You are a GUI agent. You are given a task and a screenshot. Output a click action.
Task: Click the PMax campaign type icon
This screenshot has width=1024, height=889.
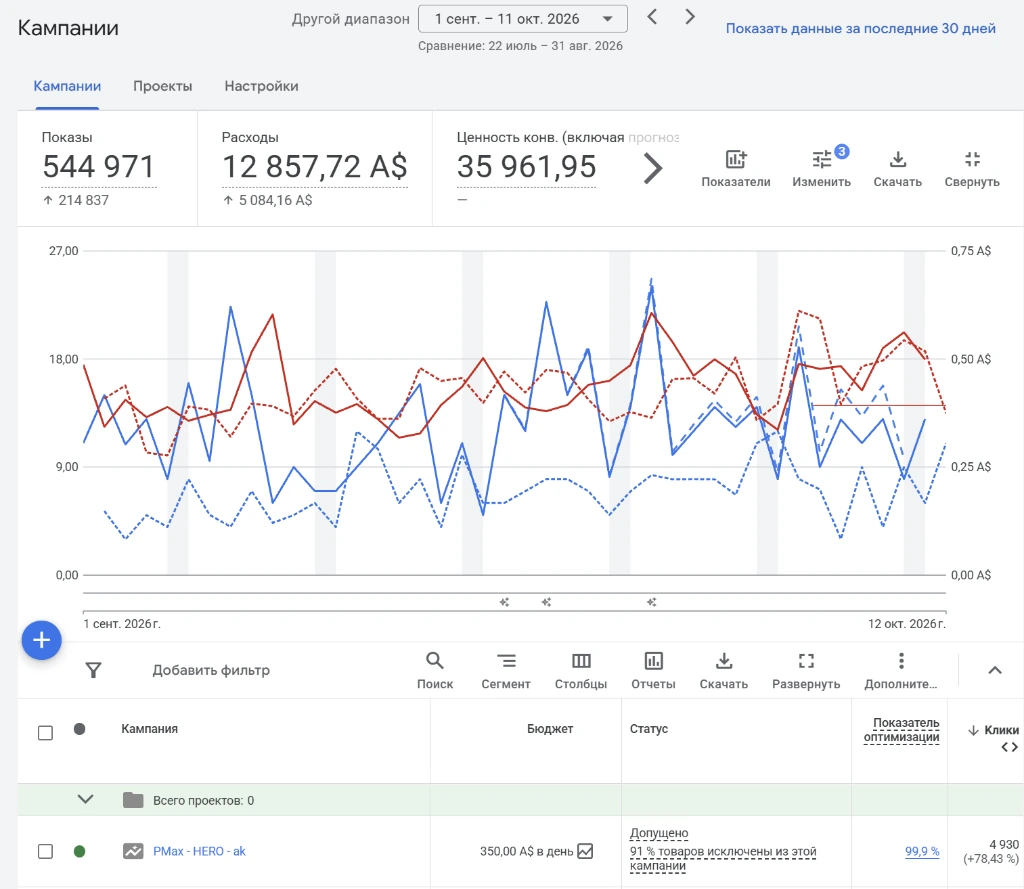click(x=133, y=851)
